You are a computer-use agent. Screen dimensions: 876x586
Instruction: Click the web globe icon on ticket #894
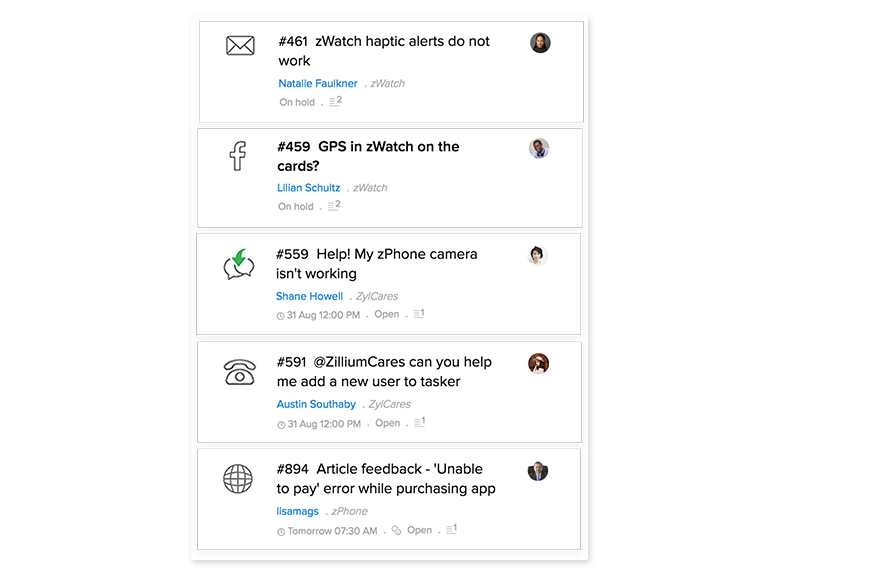coord(238,479)
